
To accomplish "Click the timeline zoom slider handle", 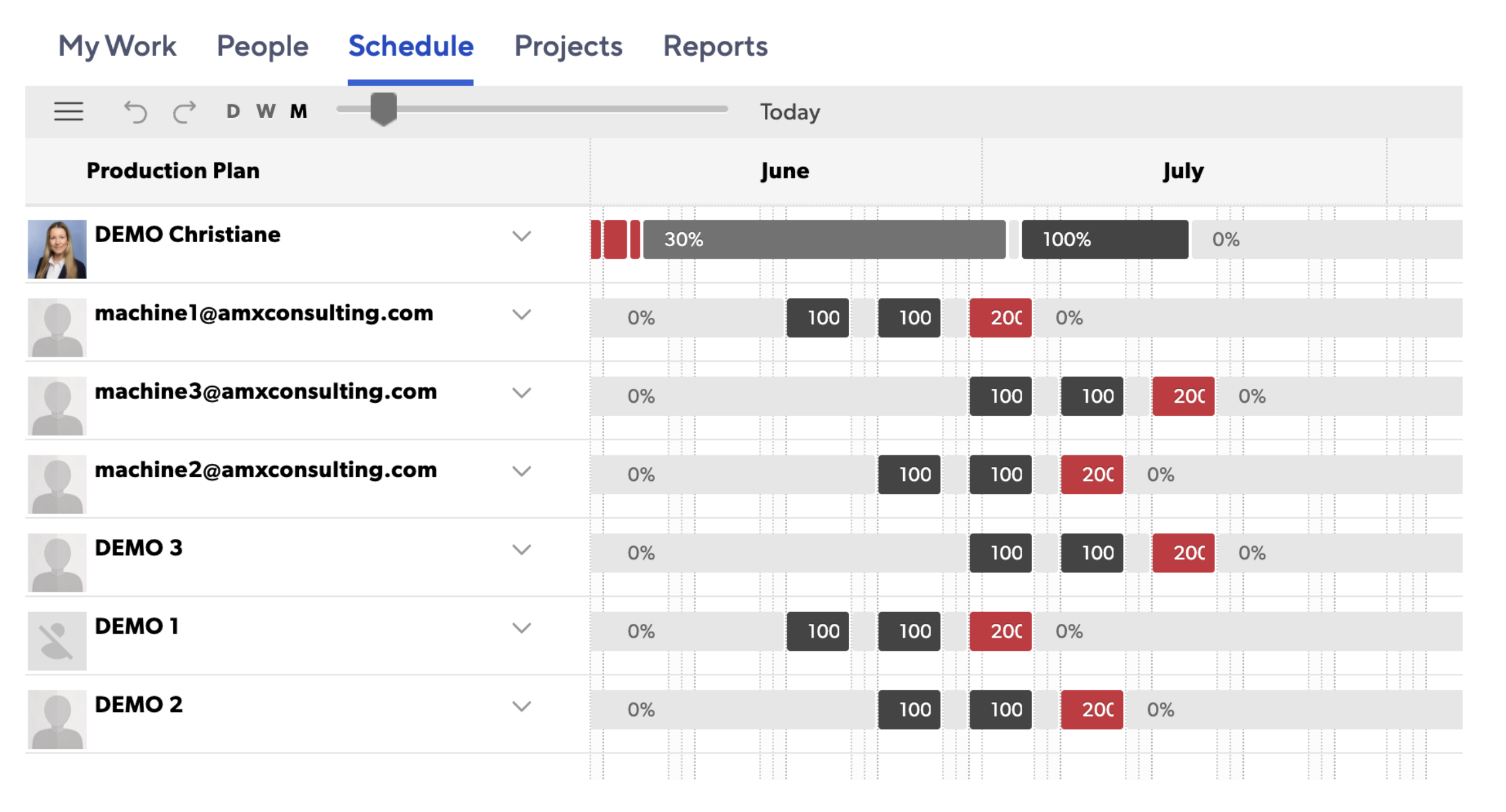I will (383, 109).
